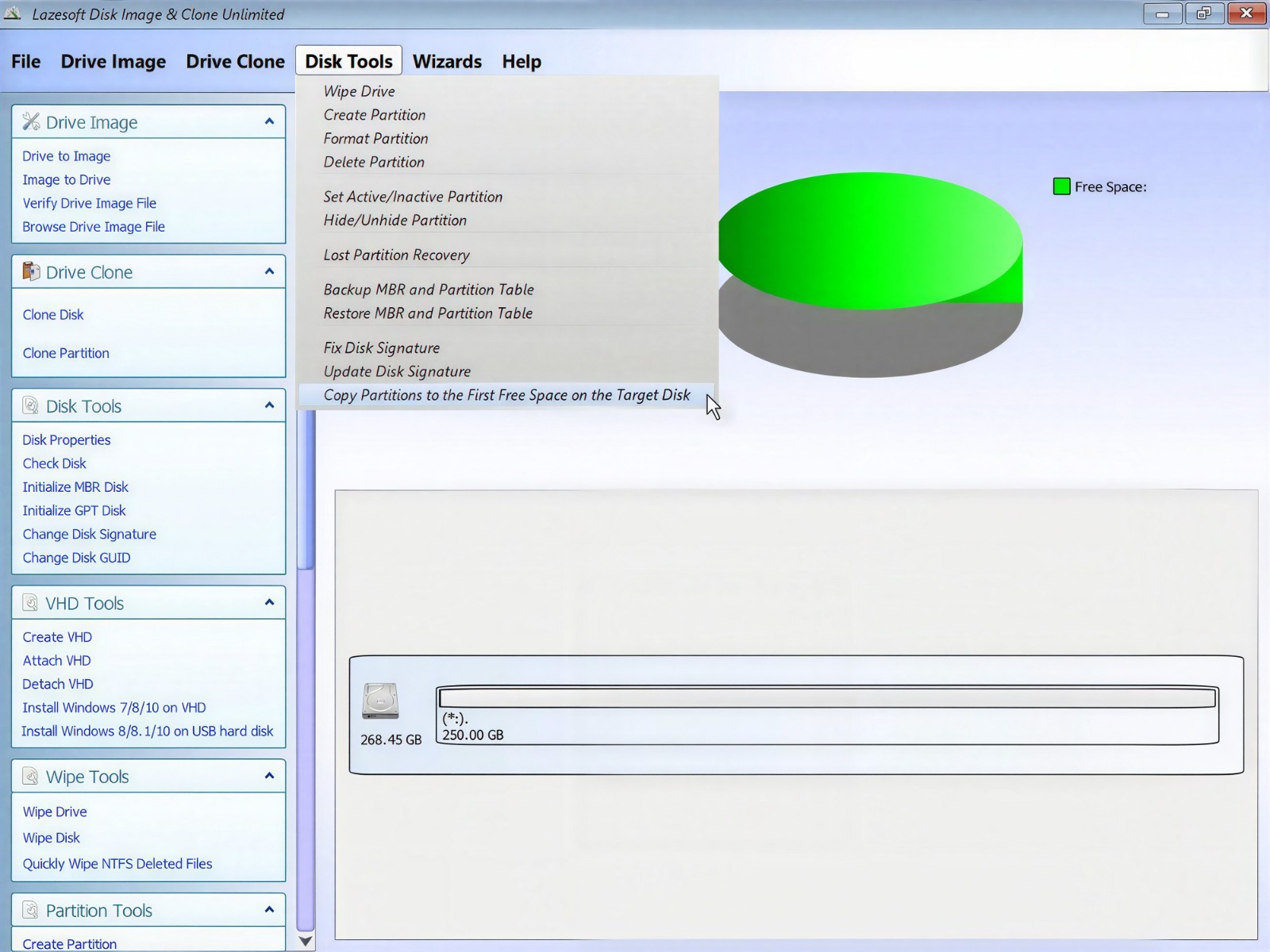The image size is (1270, 952).
Task: Run Check Disk from sidebar
Action: [x=55, y=464]
